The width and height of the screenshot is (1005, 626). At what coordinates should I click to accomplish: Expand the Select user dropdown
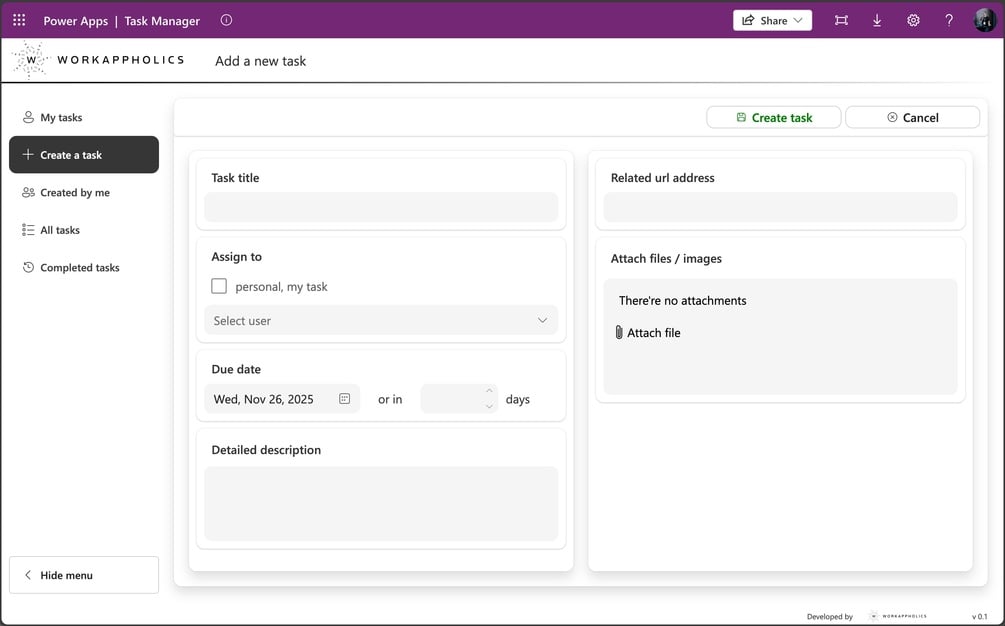coord(381,321)
